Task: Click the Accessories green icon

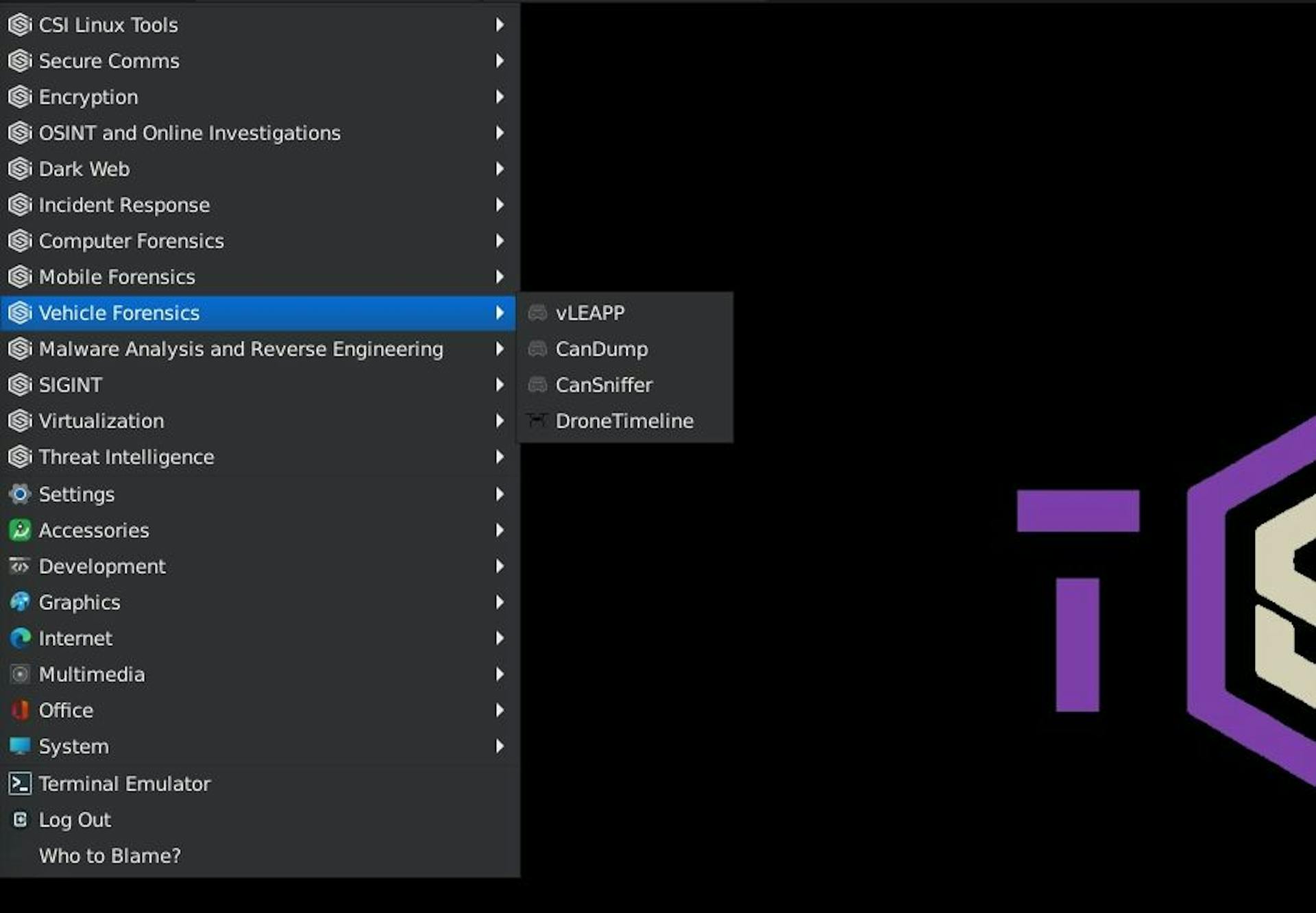Action: click(20, 531)
